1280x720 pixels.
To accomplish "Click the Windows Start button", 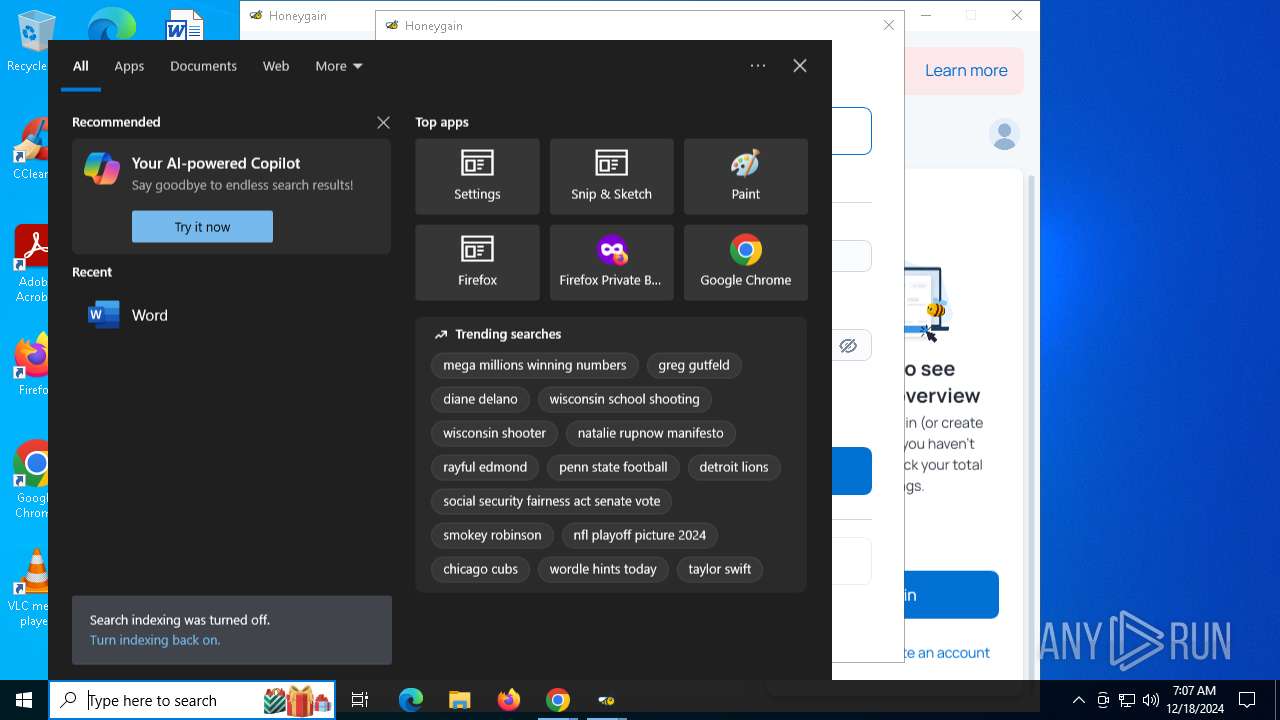I will (x=24, y=700).
